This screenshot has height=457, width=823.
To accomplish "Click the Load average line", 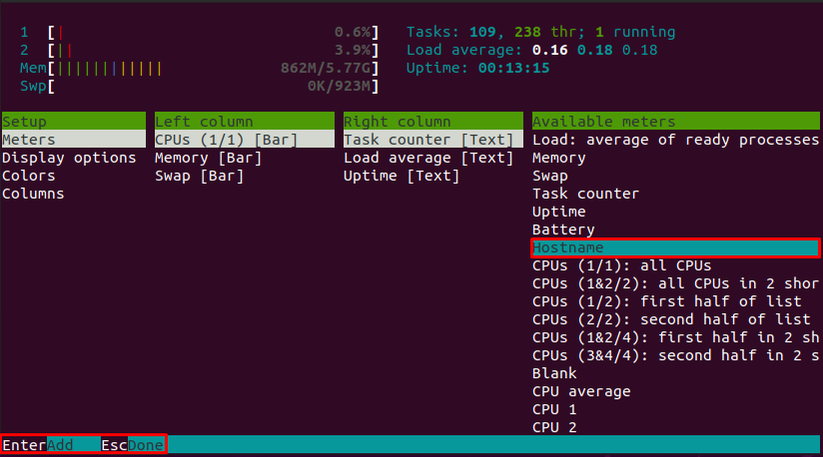I will [x=532, y=50].
